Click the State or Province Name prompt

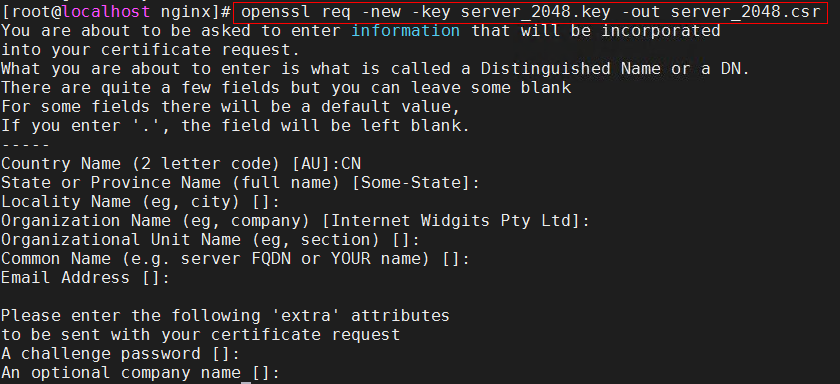pos(240,183)
